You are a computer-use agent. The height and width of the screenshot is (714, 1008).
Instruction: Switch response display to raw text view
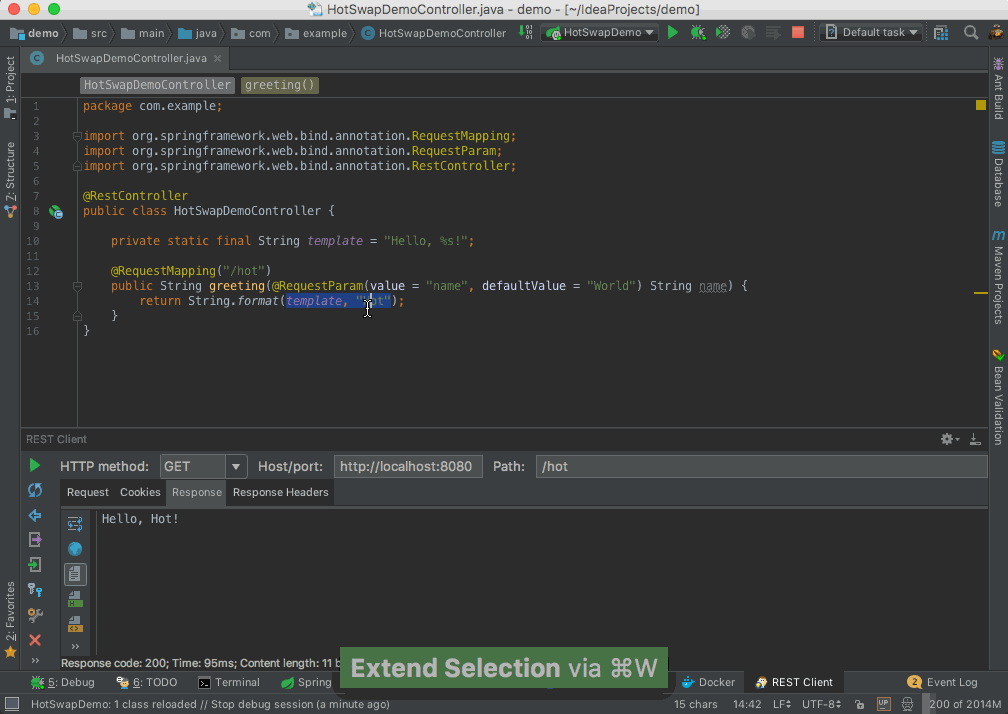pos(75,574)
